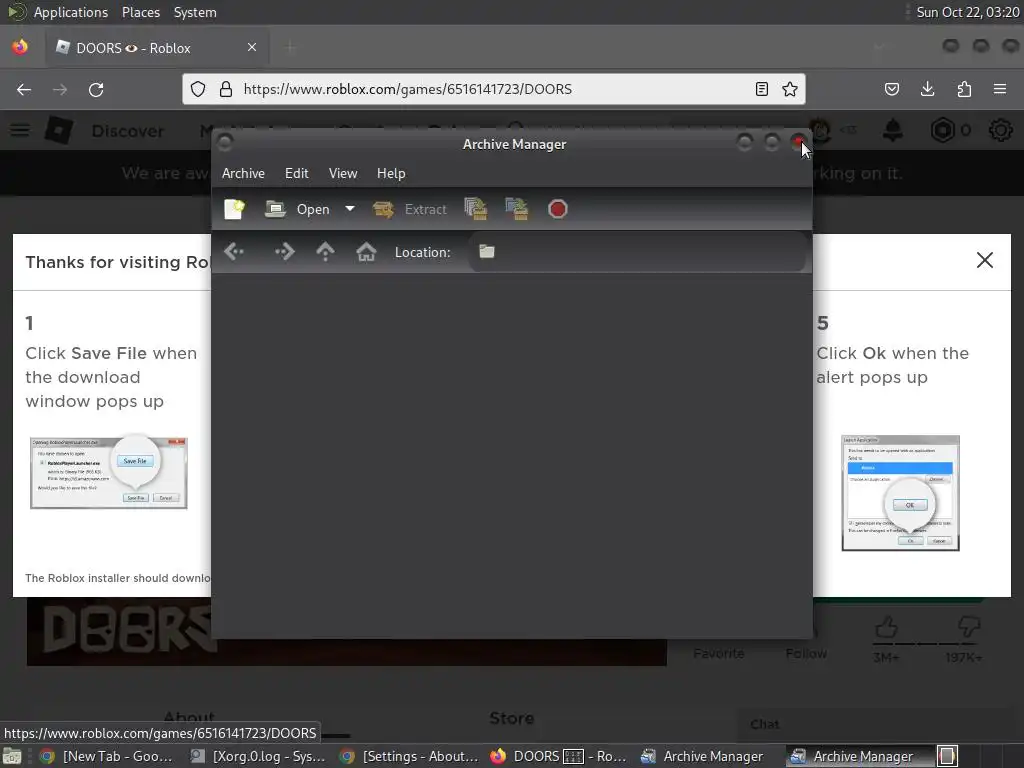Screen dimensions: 1024x768
Task: Open Roblox settings gear
Action: pos(1000,131)
